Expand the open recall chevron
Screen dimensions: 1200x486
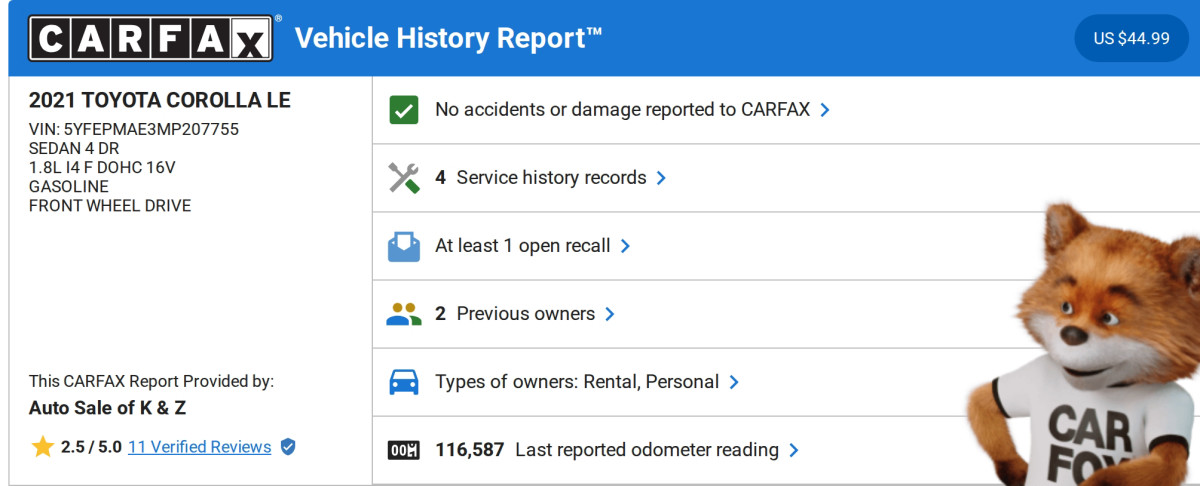pos(625,246)
